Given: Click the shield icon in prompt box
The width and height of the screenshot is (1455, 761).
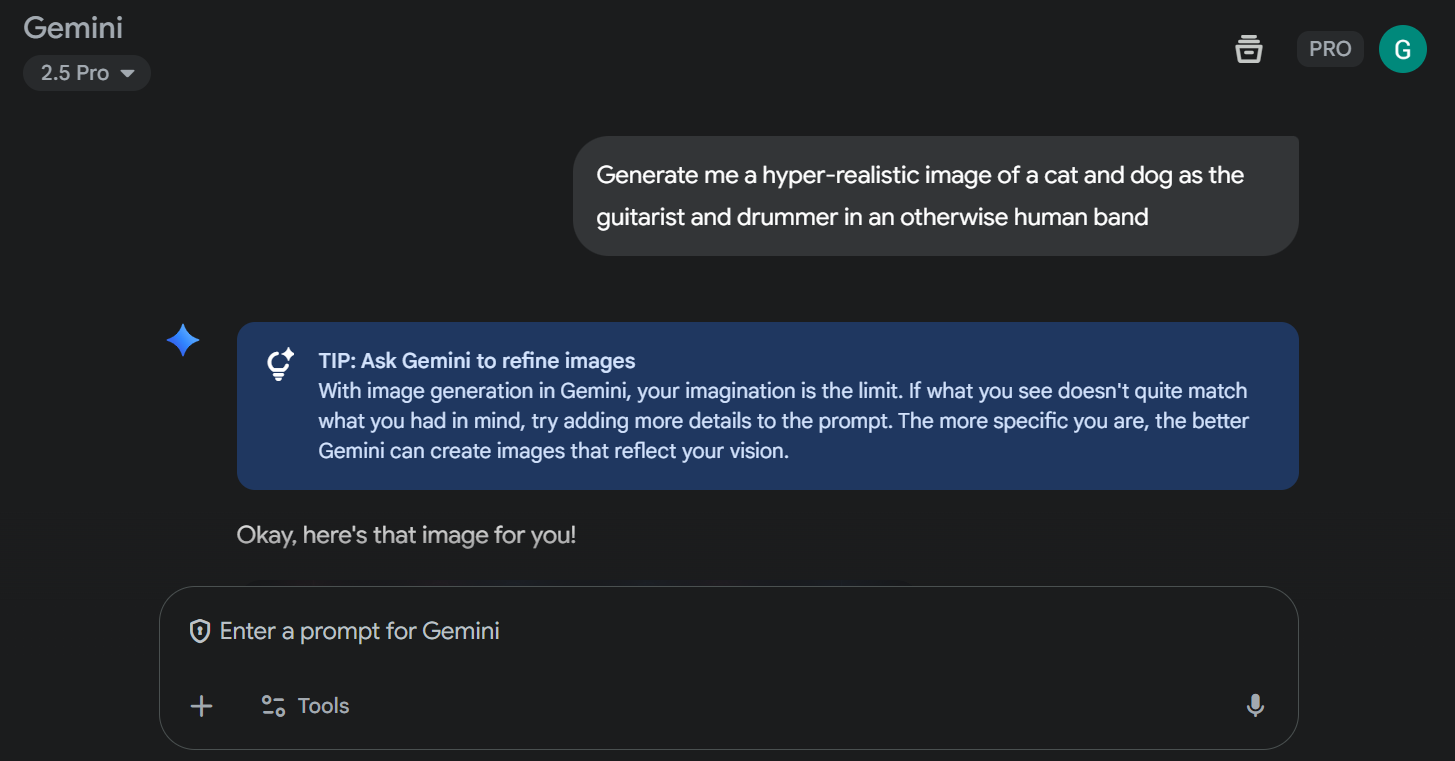Looking at the screenshot, I should click(200, 631).
